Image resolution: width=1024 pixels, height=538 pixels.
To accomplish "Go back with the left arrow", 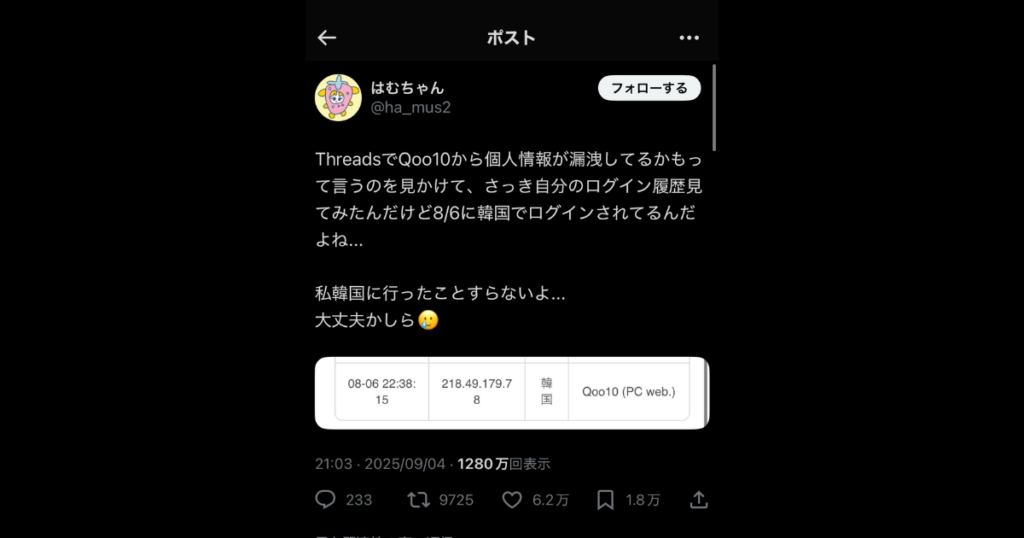I will click(x=327, y=38).
